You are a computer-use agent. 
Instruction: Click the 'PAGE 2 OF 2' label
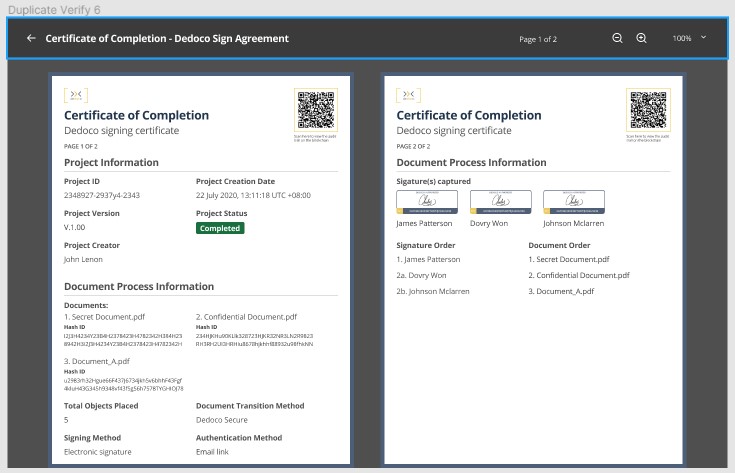coord(413,146)
